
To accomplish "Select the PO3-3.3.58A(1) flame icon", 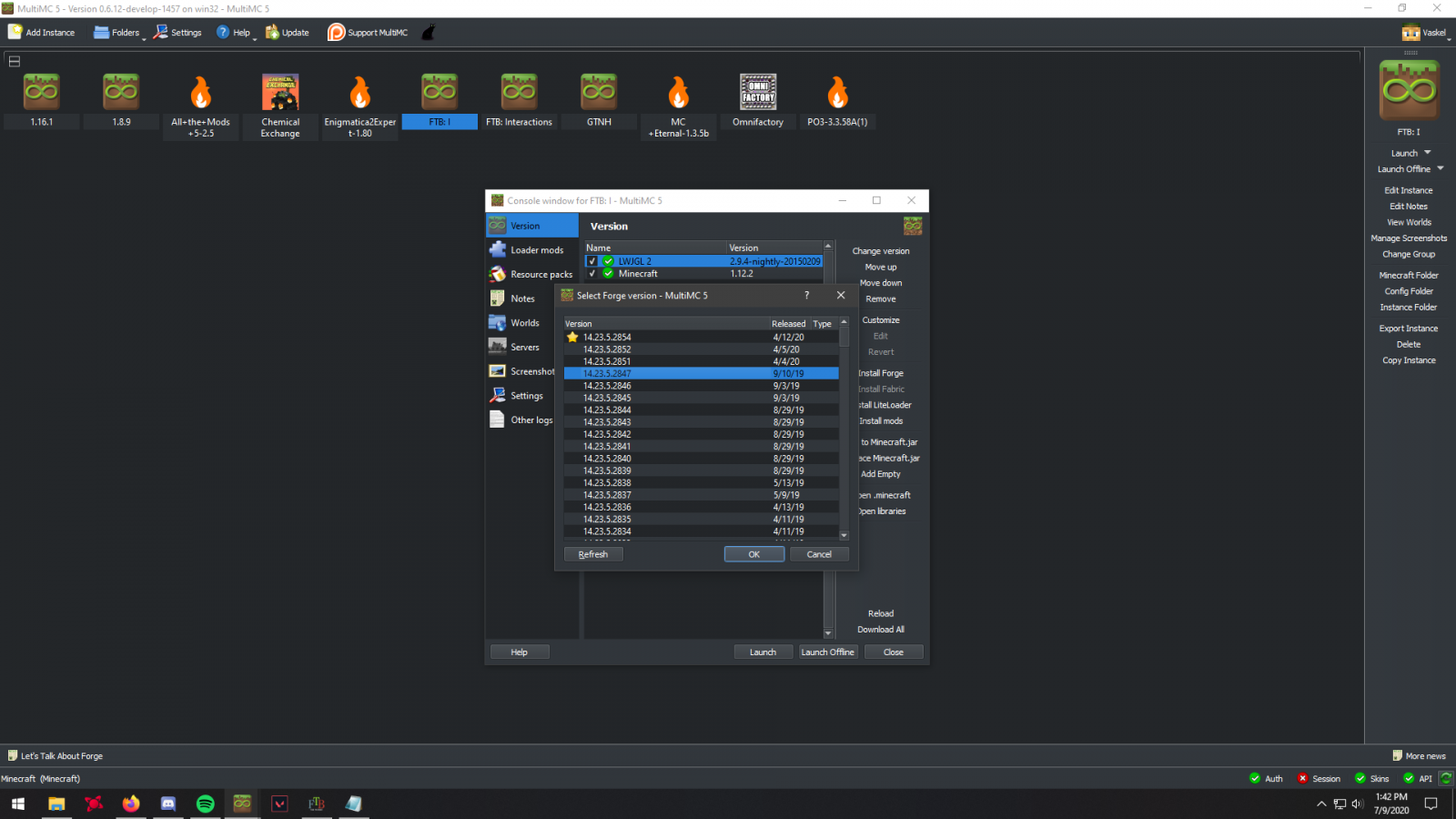I will 838,92.
